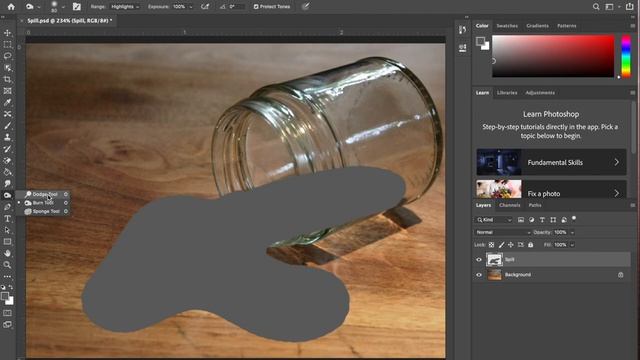Switch to the Paths tab
Image resolution: width=640 pixels, height=360 pixels.
tap(535, 205)
